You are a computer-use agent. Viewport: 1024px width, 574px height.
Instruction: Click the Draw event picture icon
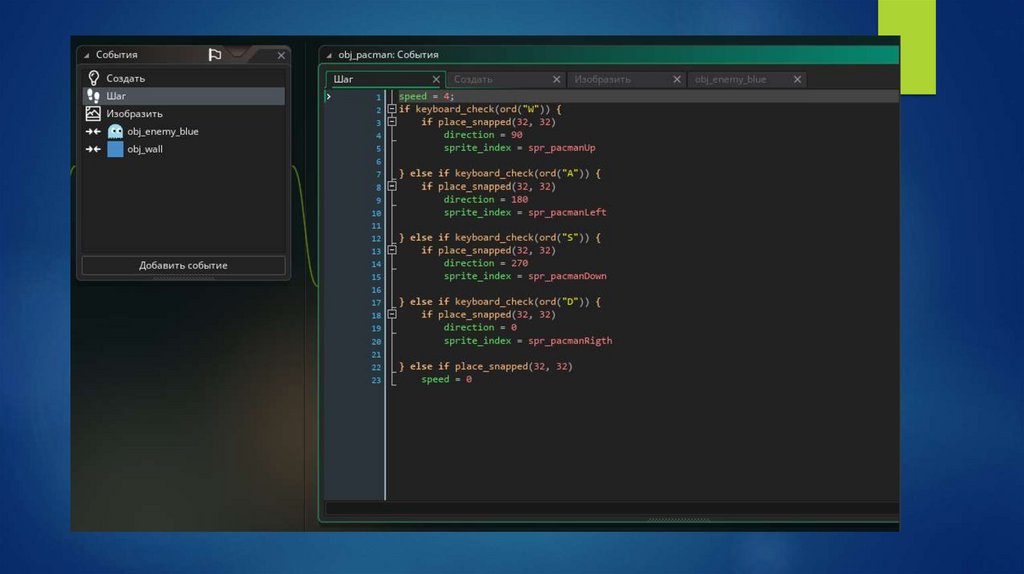(93, 114)
